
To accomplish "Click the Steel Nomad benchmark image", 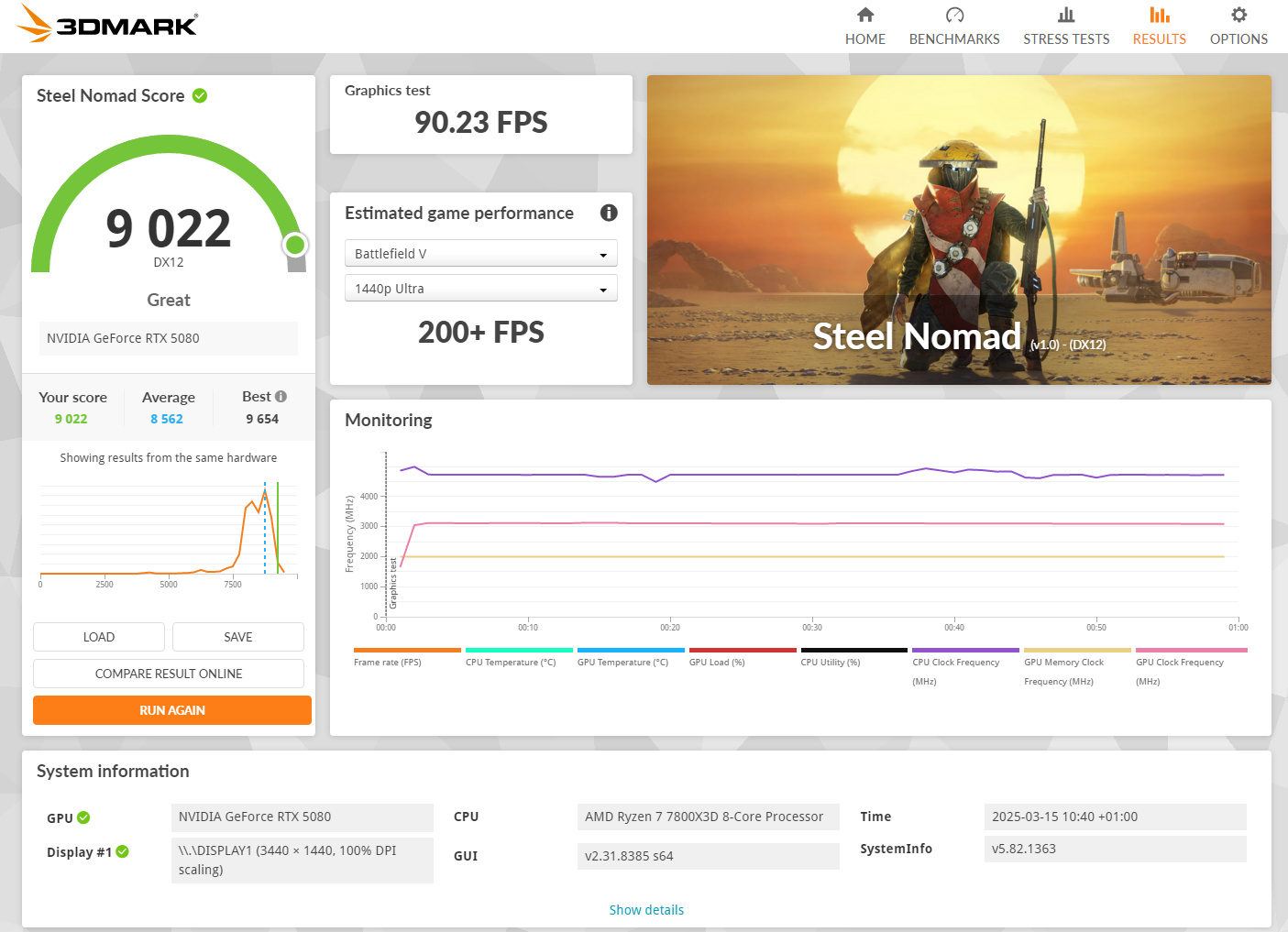I will tap(959, 230).
